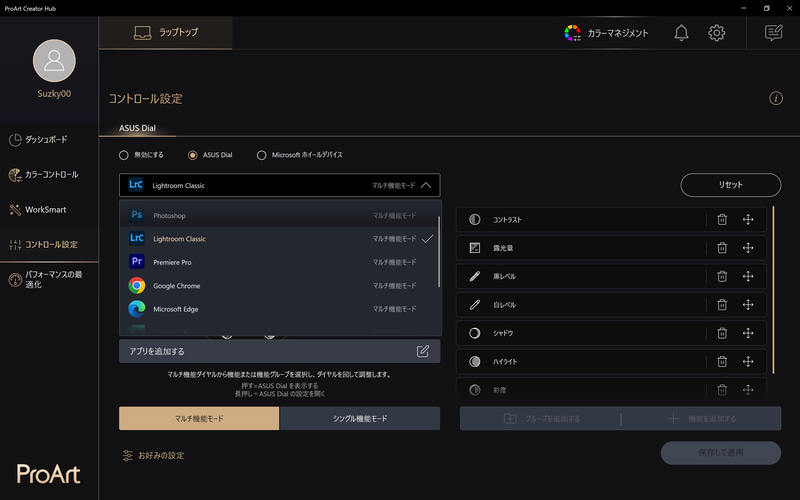
Task: Go to WorkSmart in the sidebar
Action: (x=49, y=210)
